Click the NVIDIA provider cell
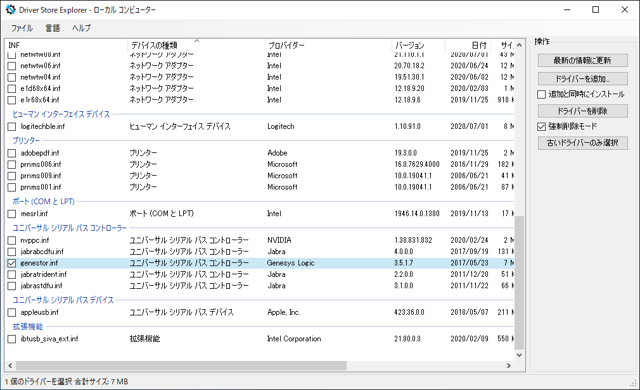The width and height of the screenshot is (640, 390). click(x=279, y=240)
